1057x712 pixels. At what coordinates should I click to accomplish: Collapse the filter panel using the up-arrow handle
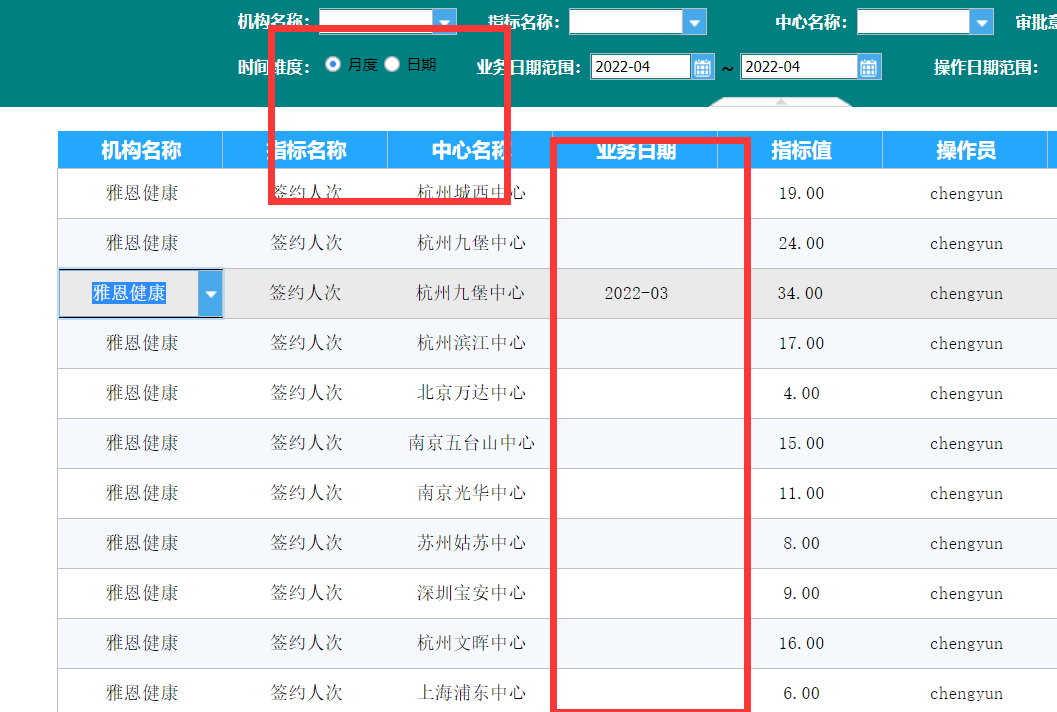click(781, 102)
